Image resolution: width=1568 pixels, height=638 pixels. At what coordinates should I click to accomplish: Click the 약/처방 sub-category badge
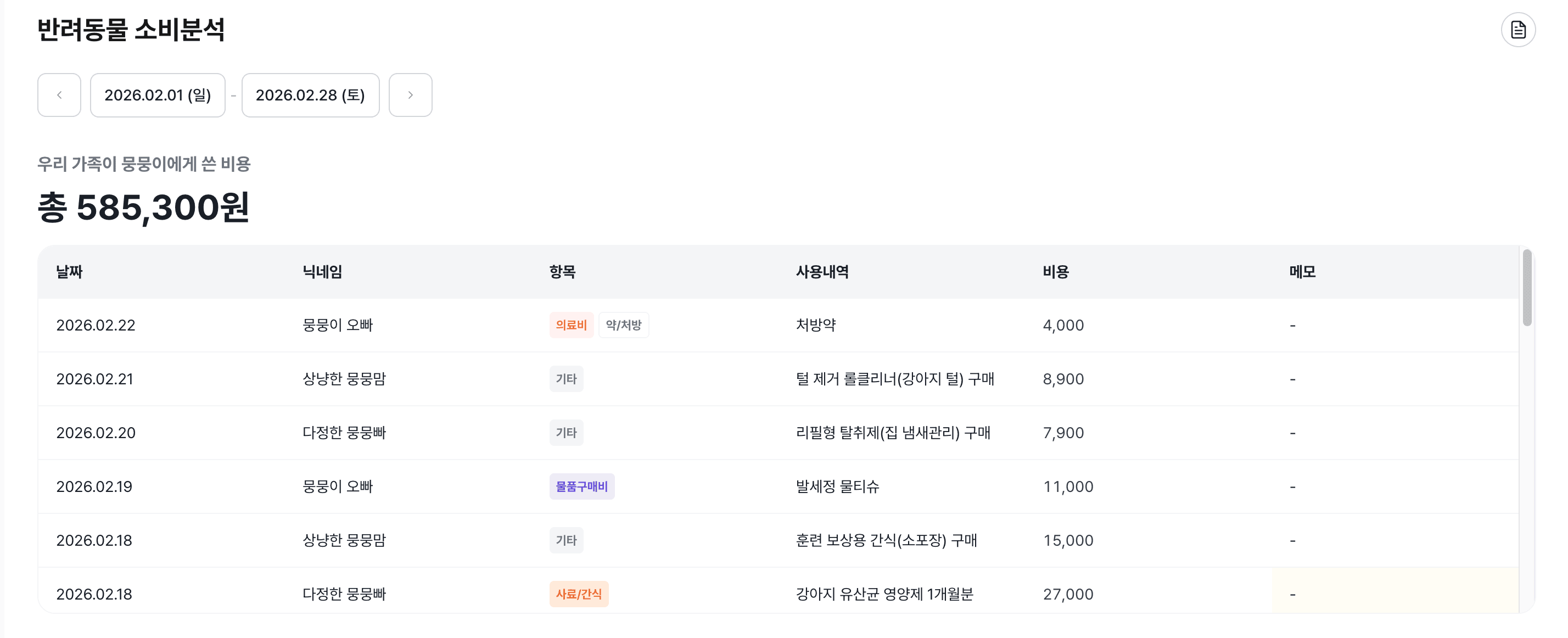coord(623,325)
